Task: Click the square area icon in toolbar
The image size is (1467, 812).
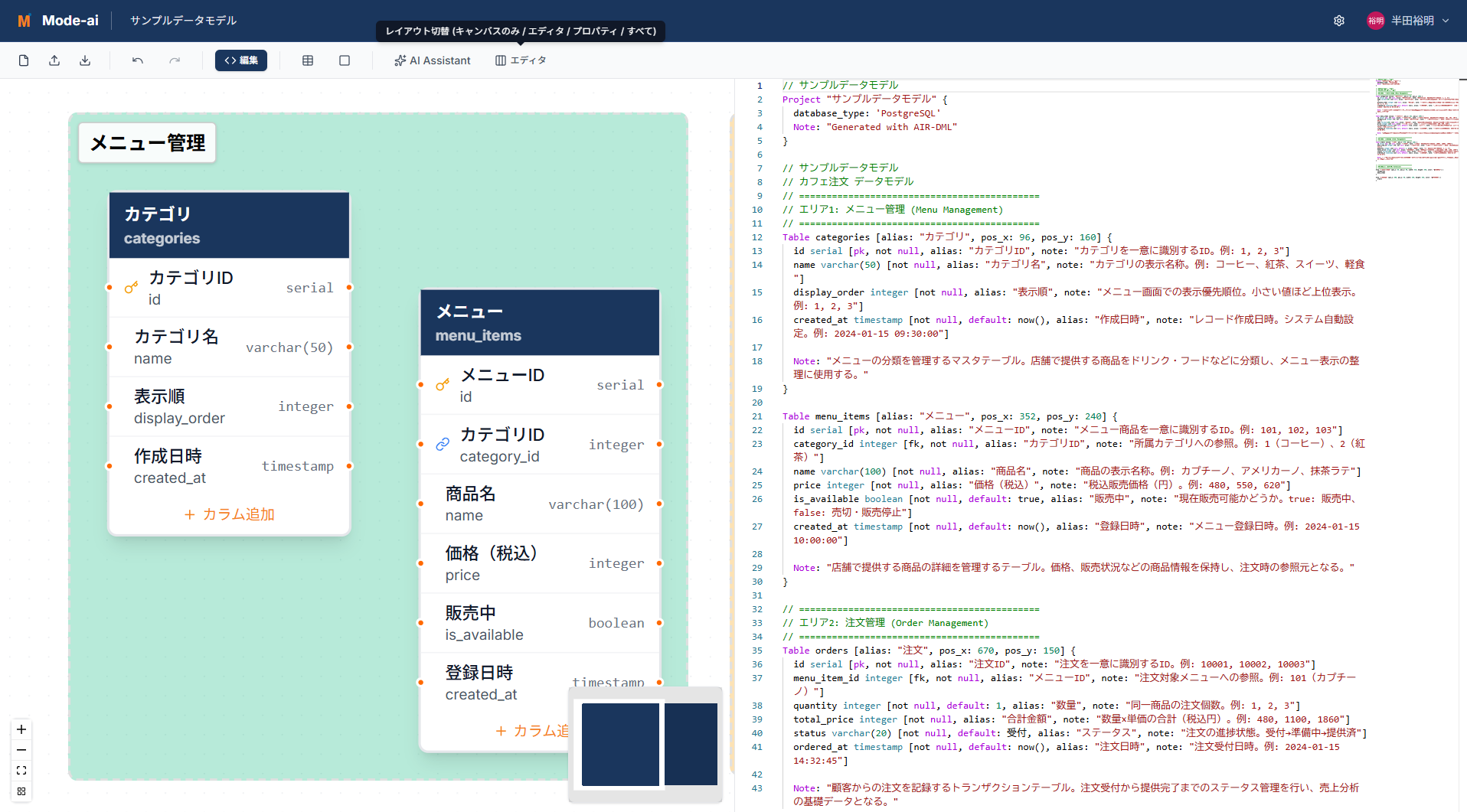Action: [x=345, y=60]
